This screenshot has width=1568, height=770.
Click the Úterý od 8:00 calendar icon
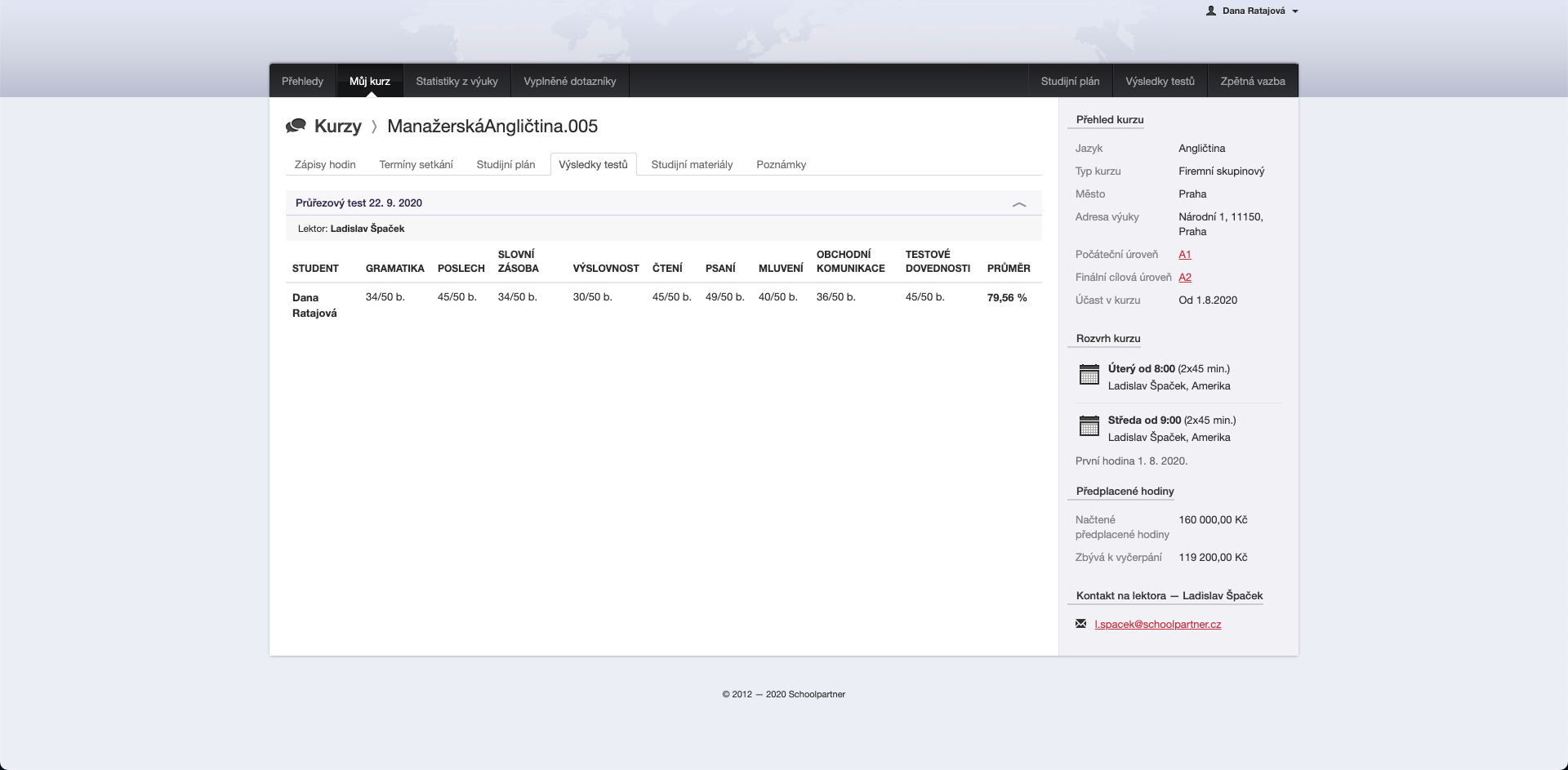(1089, 375)
